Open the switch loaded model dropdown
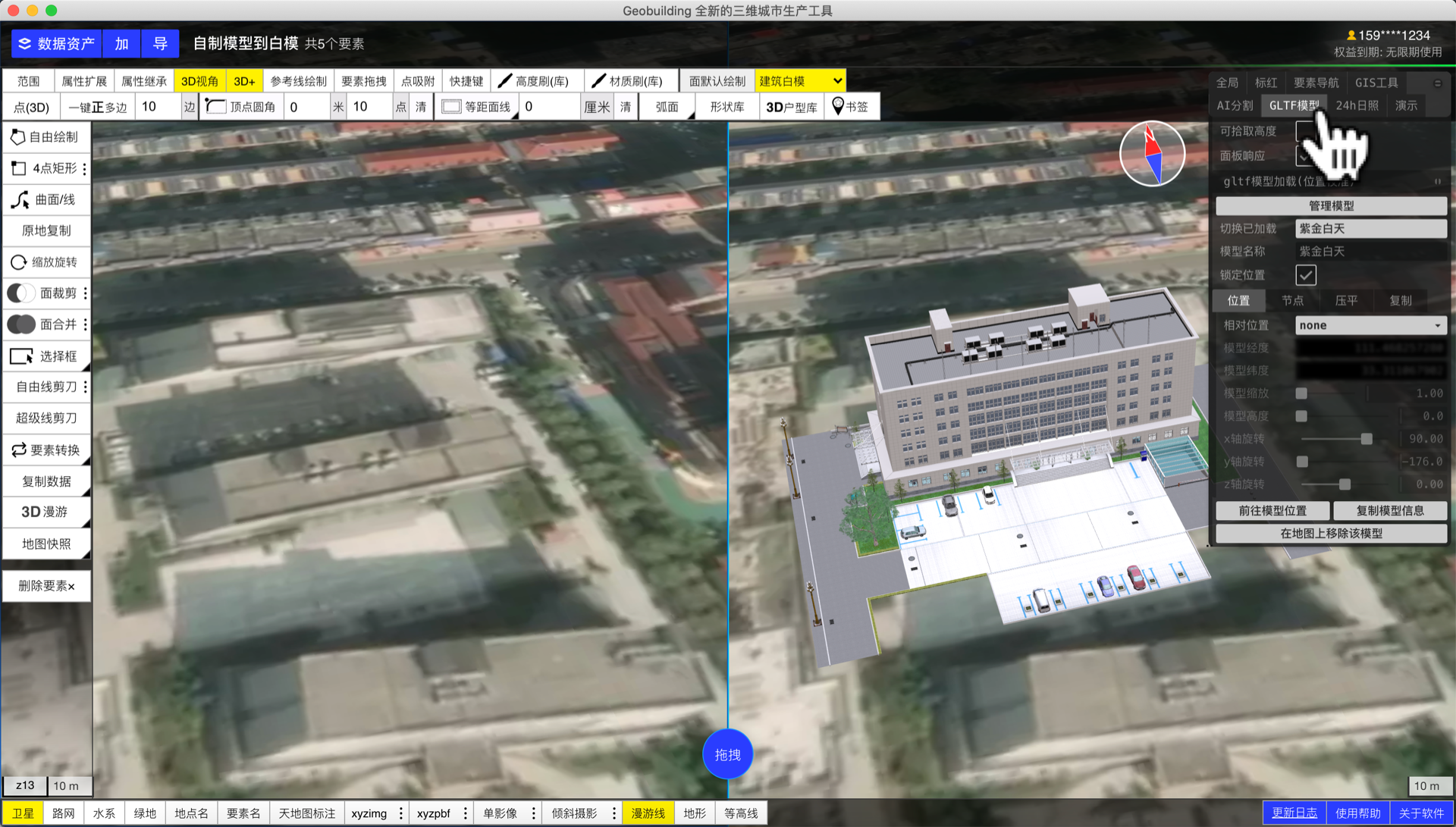 [1370, 228]
